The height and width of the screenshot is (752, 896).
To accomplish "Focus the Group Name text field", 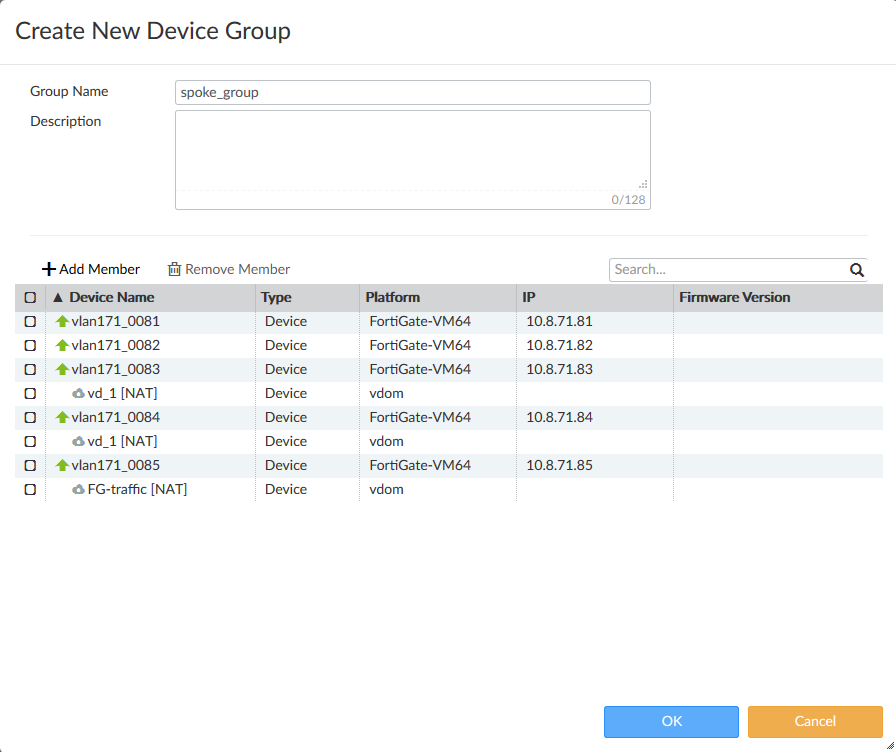I will click(412, 93).
